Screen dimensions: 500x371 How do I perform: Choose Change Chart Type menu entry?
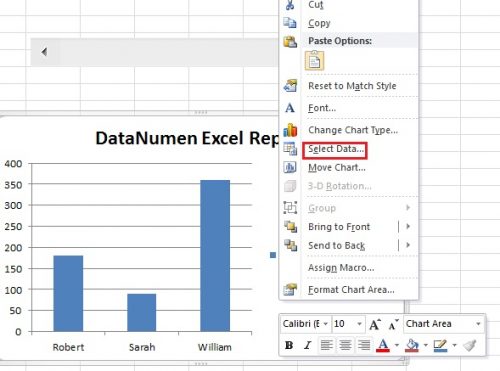pos(353,130)
